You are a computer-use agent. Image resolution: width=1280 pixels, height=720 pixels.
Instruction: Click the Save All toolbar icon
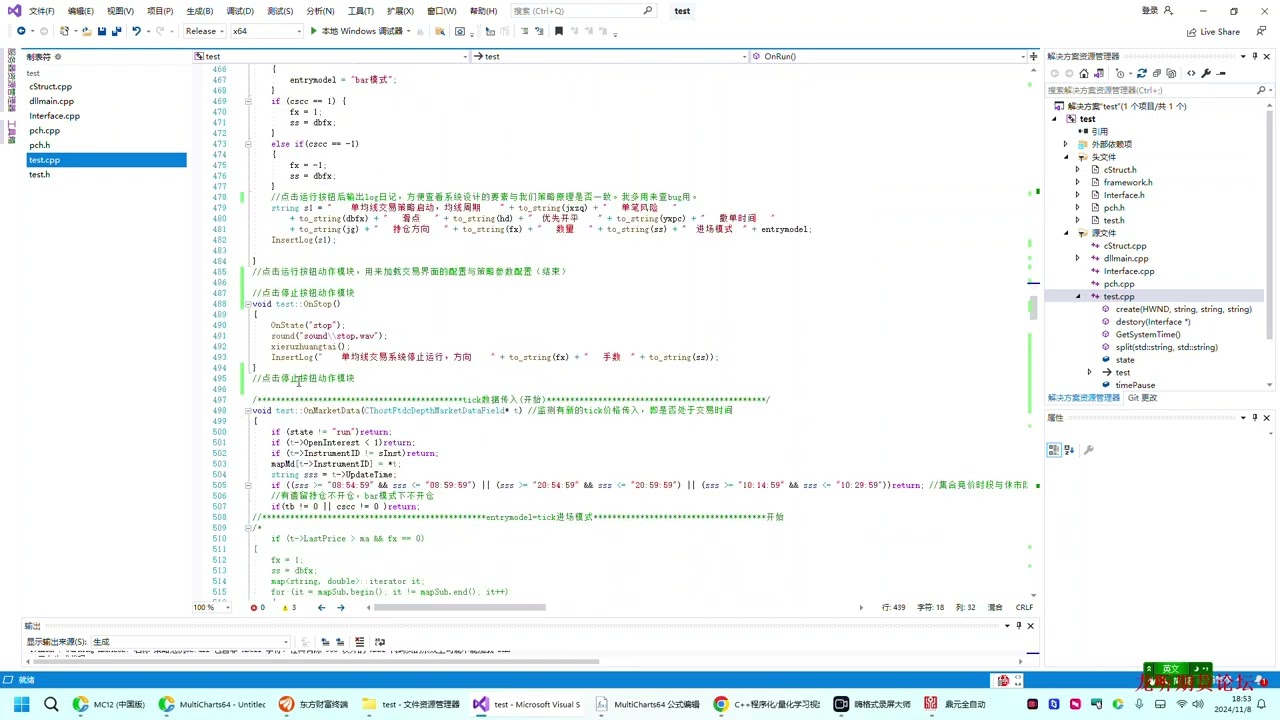(x=116, y=31)
